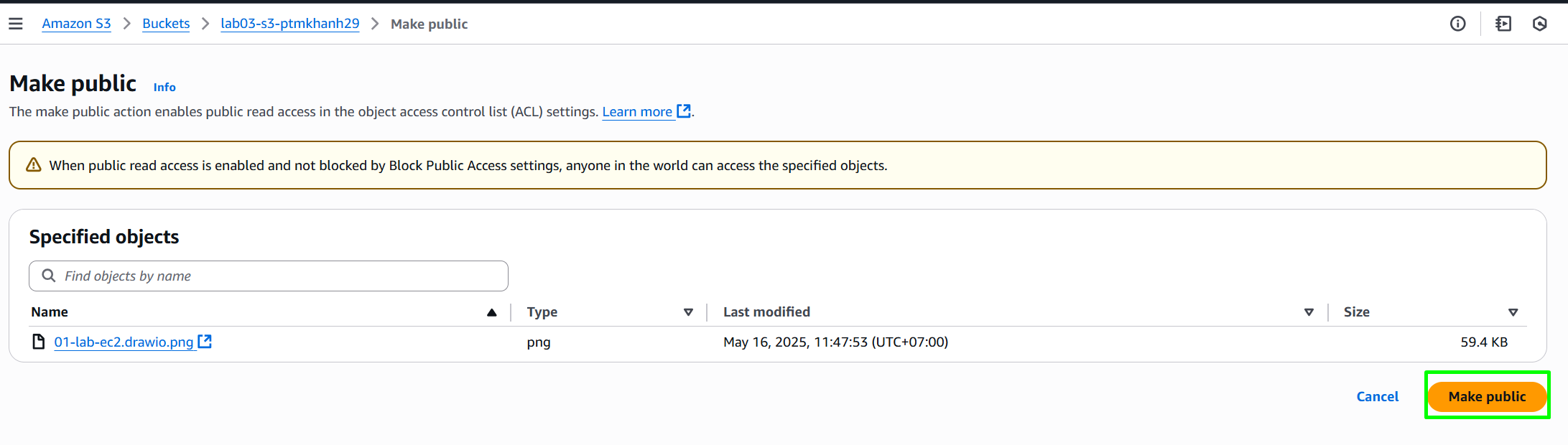The image size is (1568, 445).
Task: Click the info circle icon in header
Action: (x=1457, y=24)
